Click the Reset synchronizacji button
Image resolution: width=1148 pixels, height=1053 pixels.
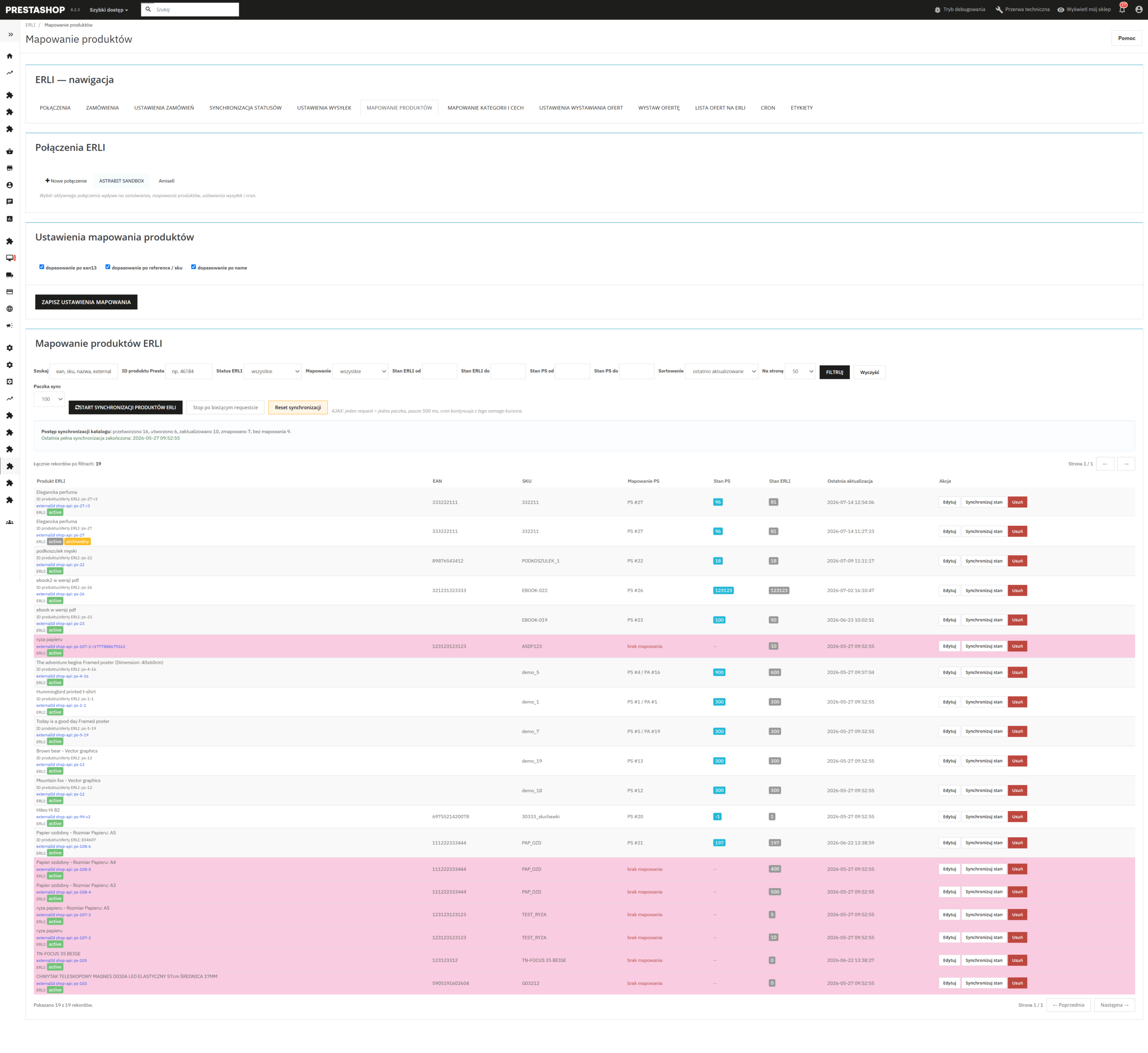[298, 407]
